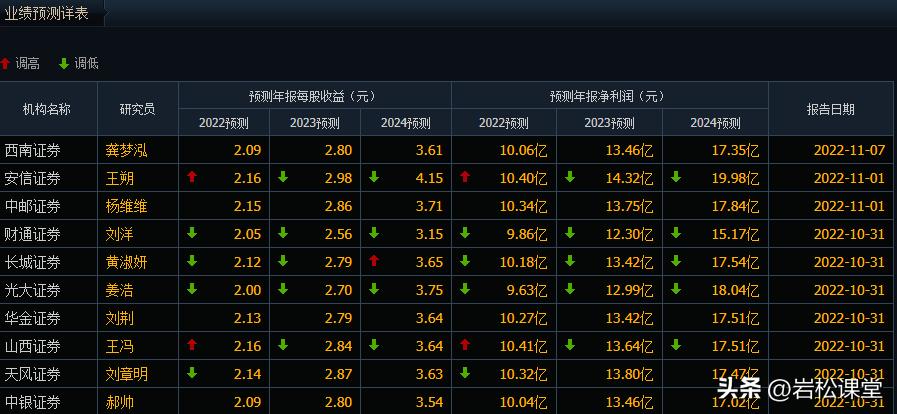Click the red 调高 legend arrow icon
Image resolution: width=897 pixels, height=414 pixels.
coord(5,63)
